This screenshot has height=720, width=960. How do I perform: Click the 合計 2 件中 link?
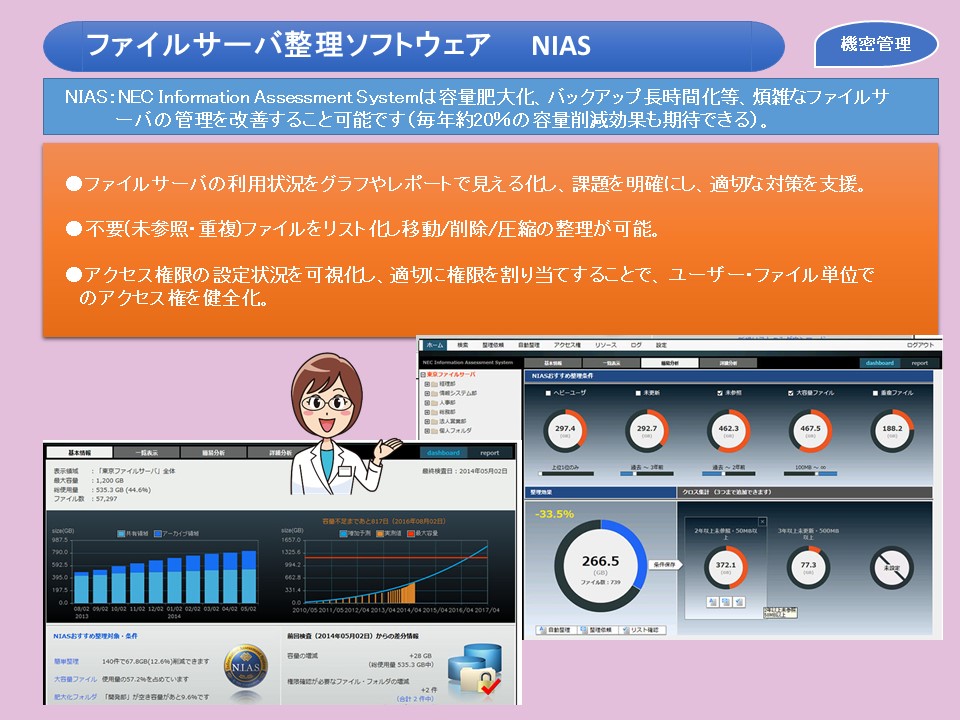point(416,699)
